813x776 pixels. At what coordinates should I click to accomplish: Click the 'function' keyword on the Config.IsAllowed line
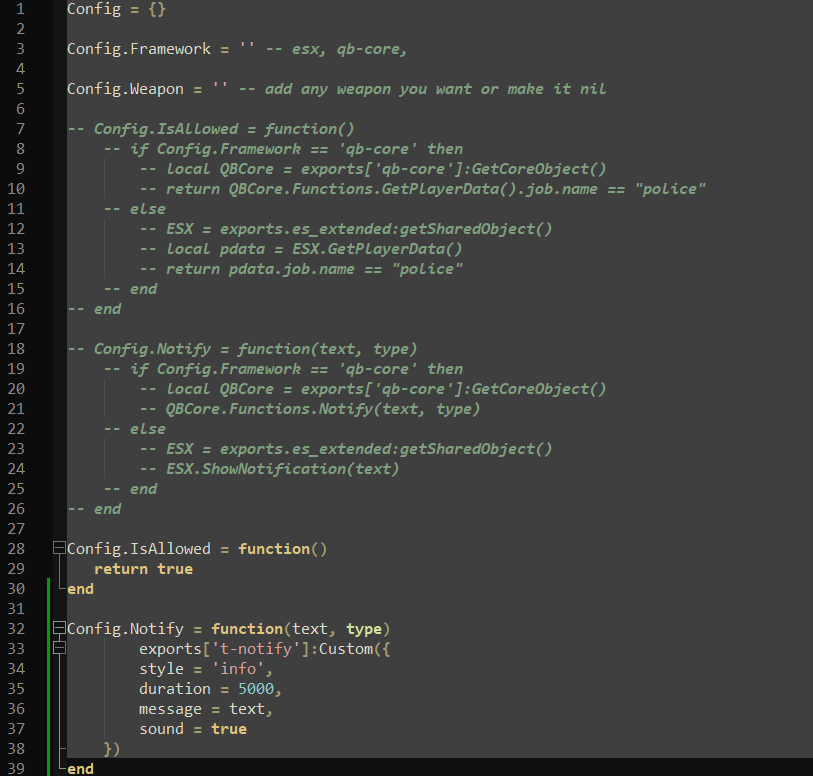(274, 549)
